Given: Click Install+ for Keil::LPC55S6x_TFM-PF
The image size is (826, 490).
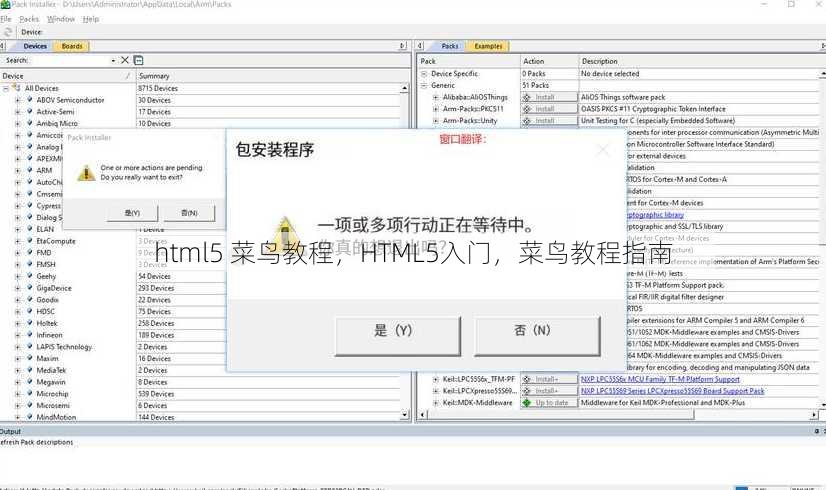Looking at the screenshot, I should (549, 379).
